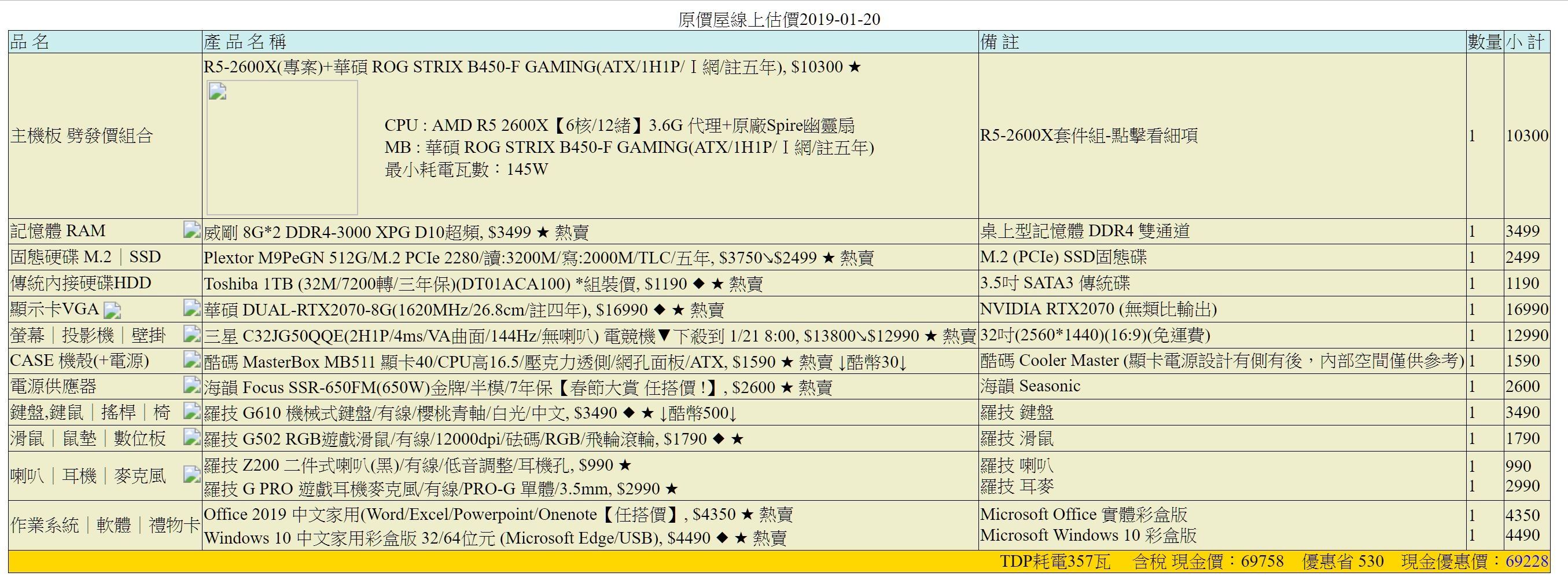Click the 桌上型記憶體 DDR4 雙通道 note
This screenshot has height=587, width=1568.
click(1085, 231)
